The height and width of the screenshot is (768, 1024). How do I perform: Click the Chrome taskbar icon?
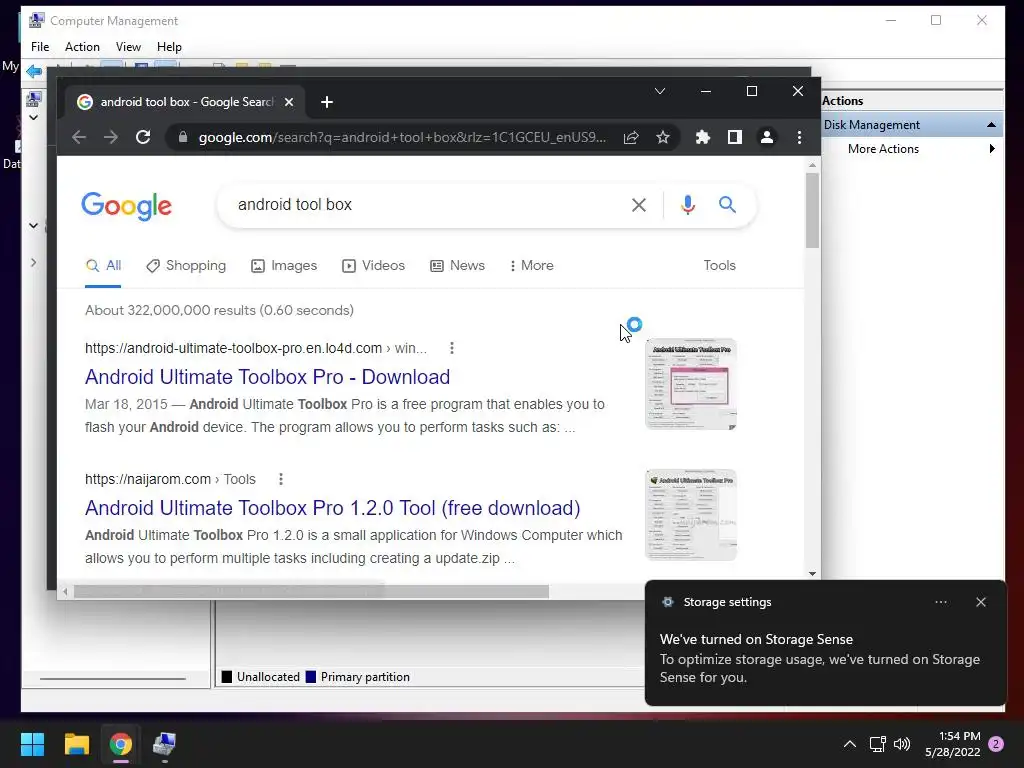point(120,744)
